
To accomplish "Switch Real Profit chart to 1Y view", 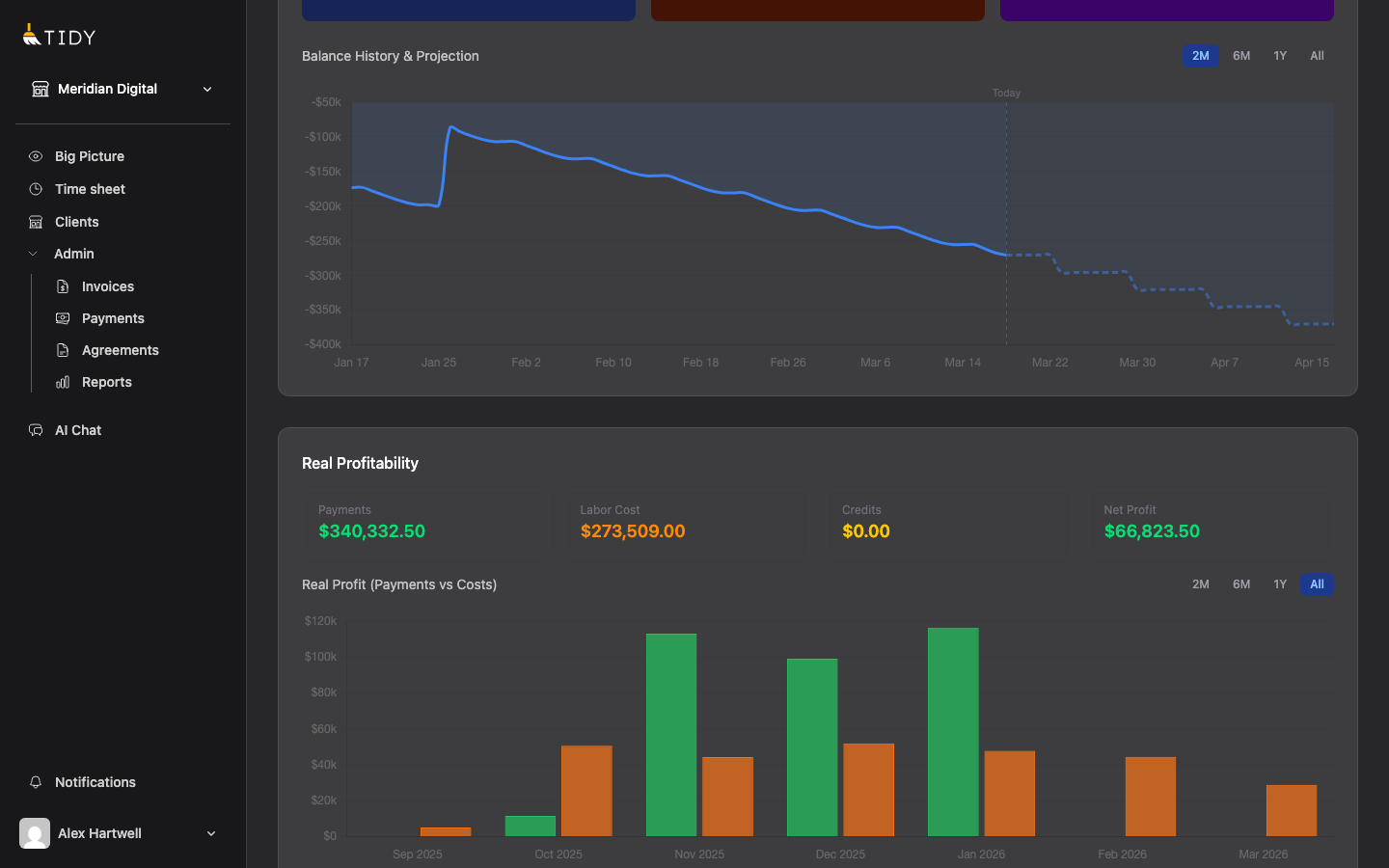I will [x=1280, y=584].
